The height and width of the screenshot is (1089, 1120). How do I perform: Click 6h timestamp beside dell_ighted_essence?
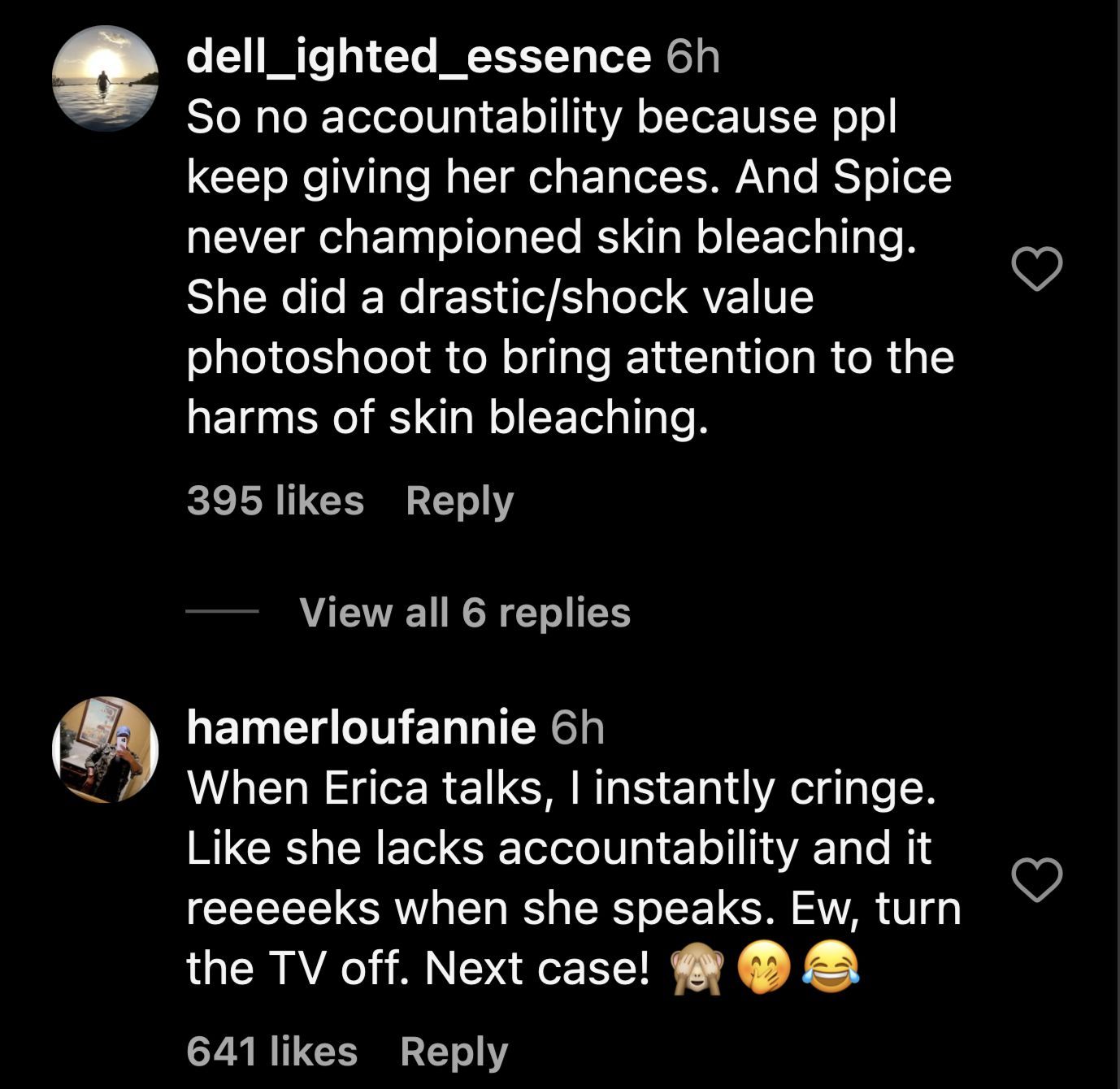tap(692, 57)
